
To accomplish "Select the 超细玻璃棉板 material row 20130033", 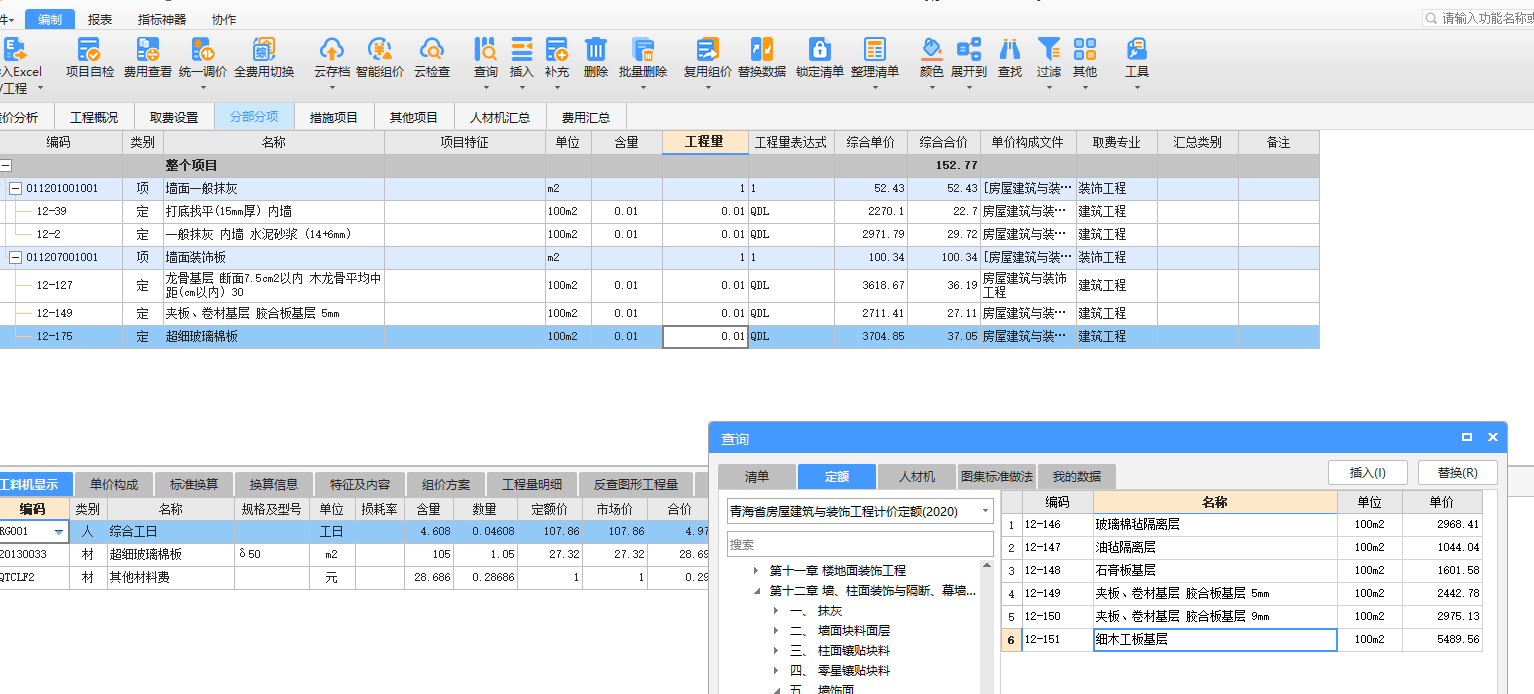I will (354, 554).
